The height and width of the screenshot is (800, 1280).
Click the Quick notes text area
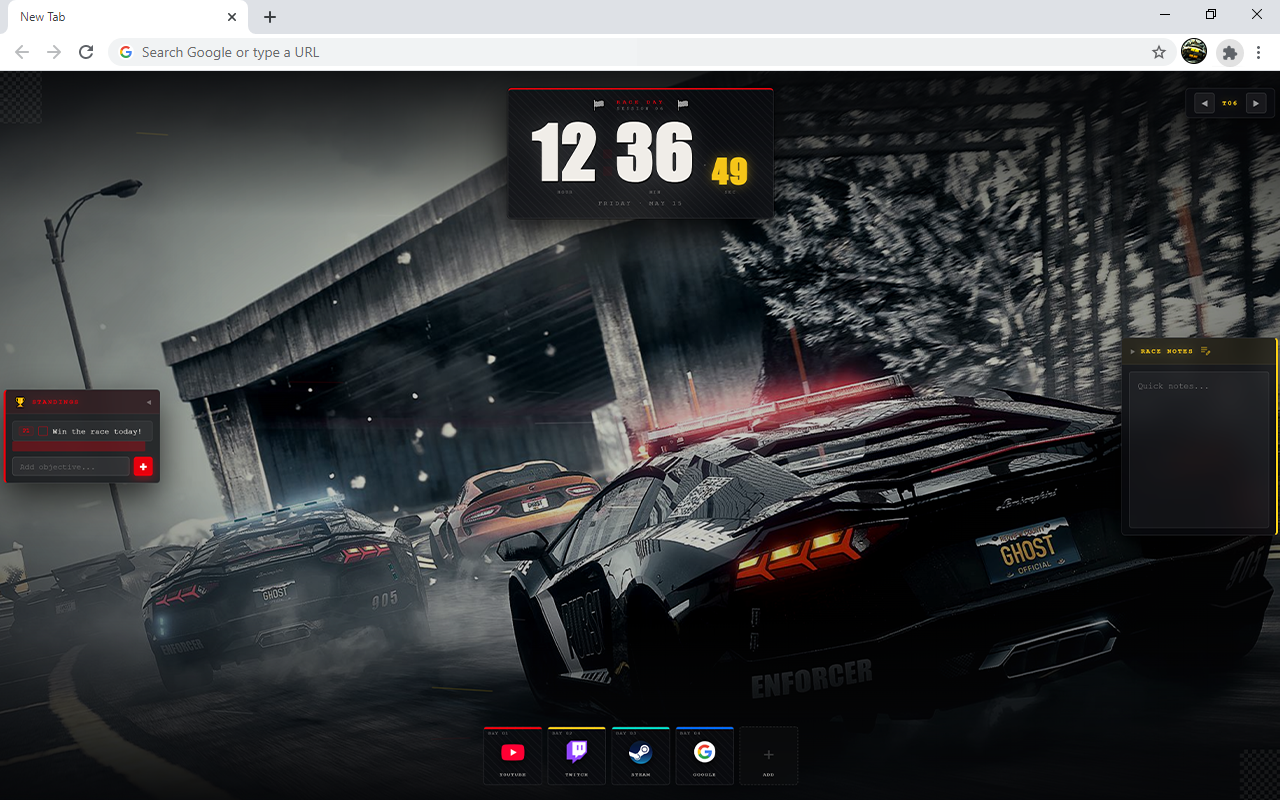tap(1199, 450)
